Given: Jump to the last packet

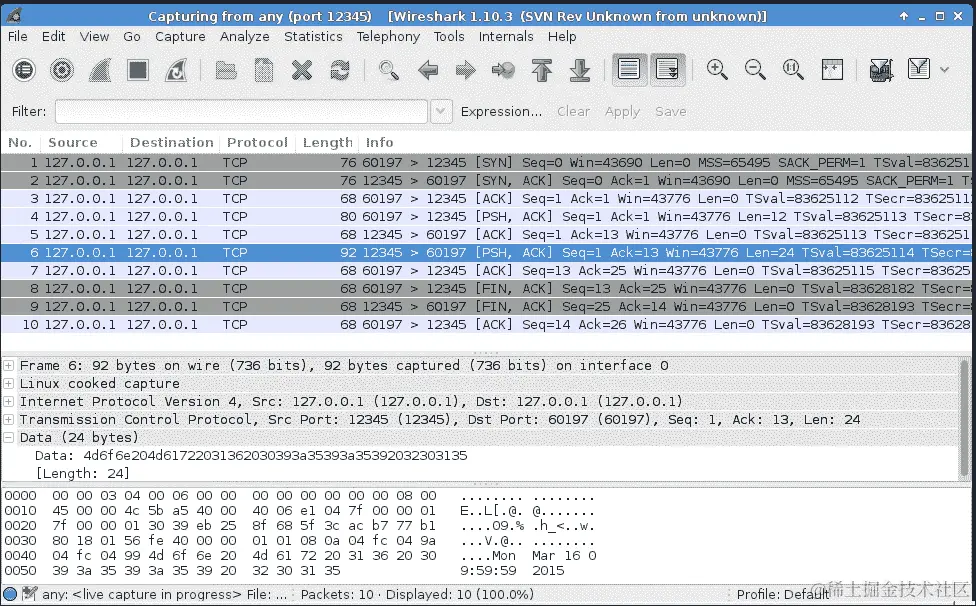Looking at the screenshot, I should coord(580,70).
